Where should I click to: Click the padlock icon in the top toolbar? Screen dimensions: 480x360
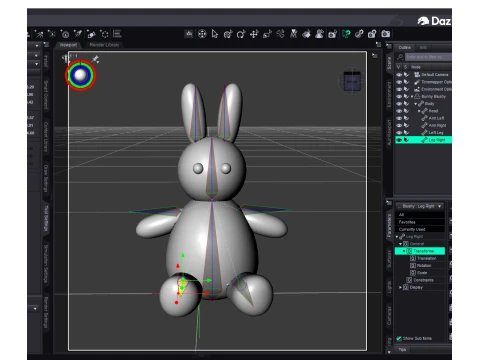[x=372, y=34]
